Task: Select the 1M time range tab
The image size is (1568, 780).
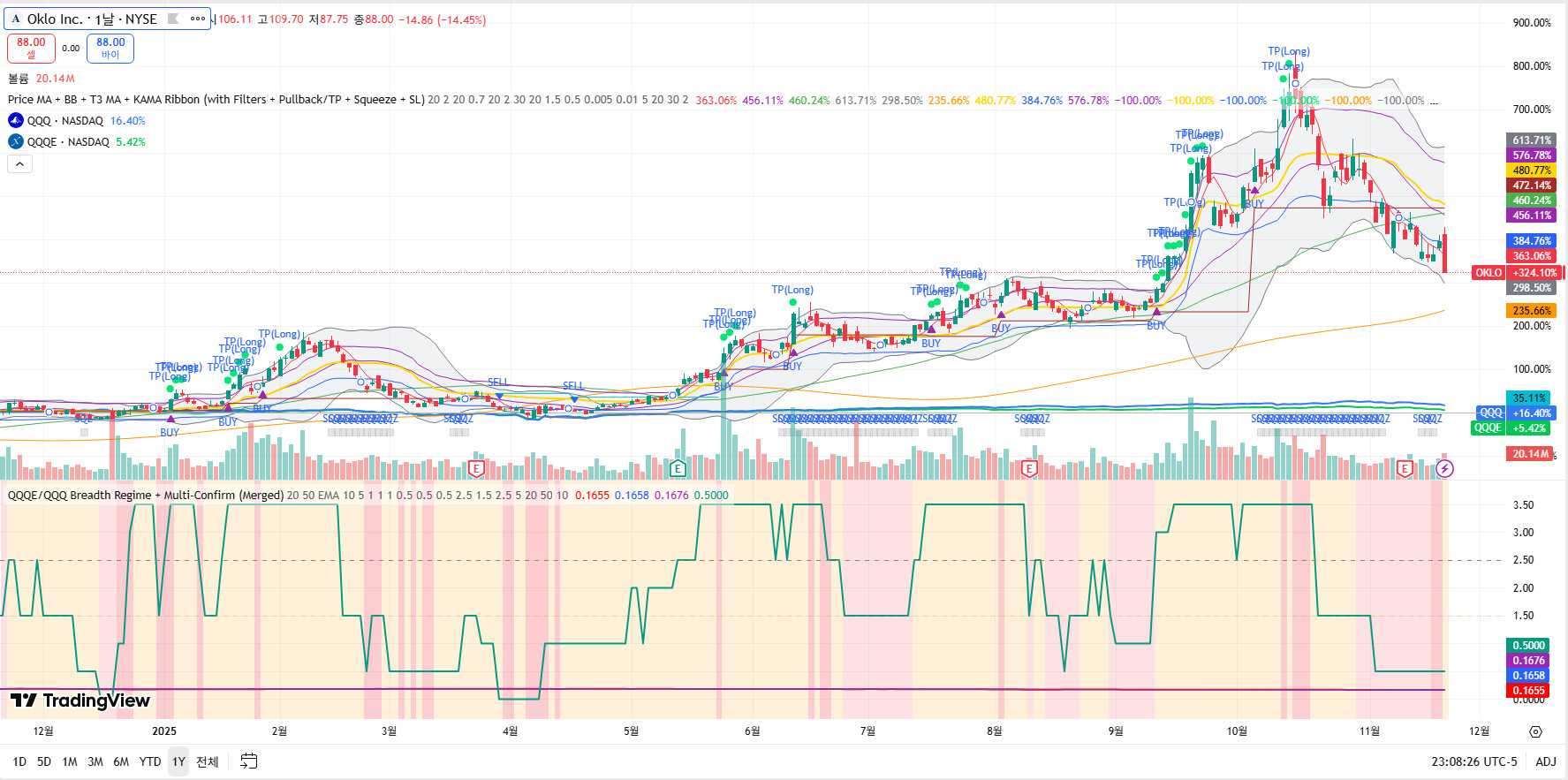Action: 70,761
